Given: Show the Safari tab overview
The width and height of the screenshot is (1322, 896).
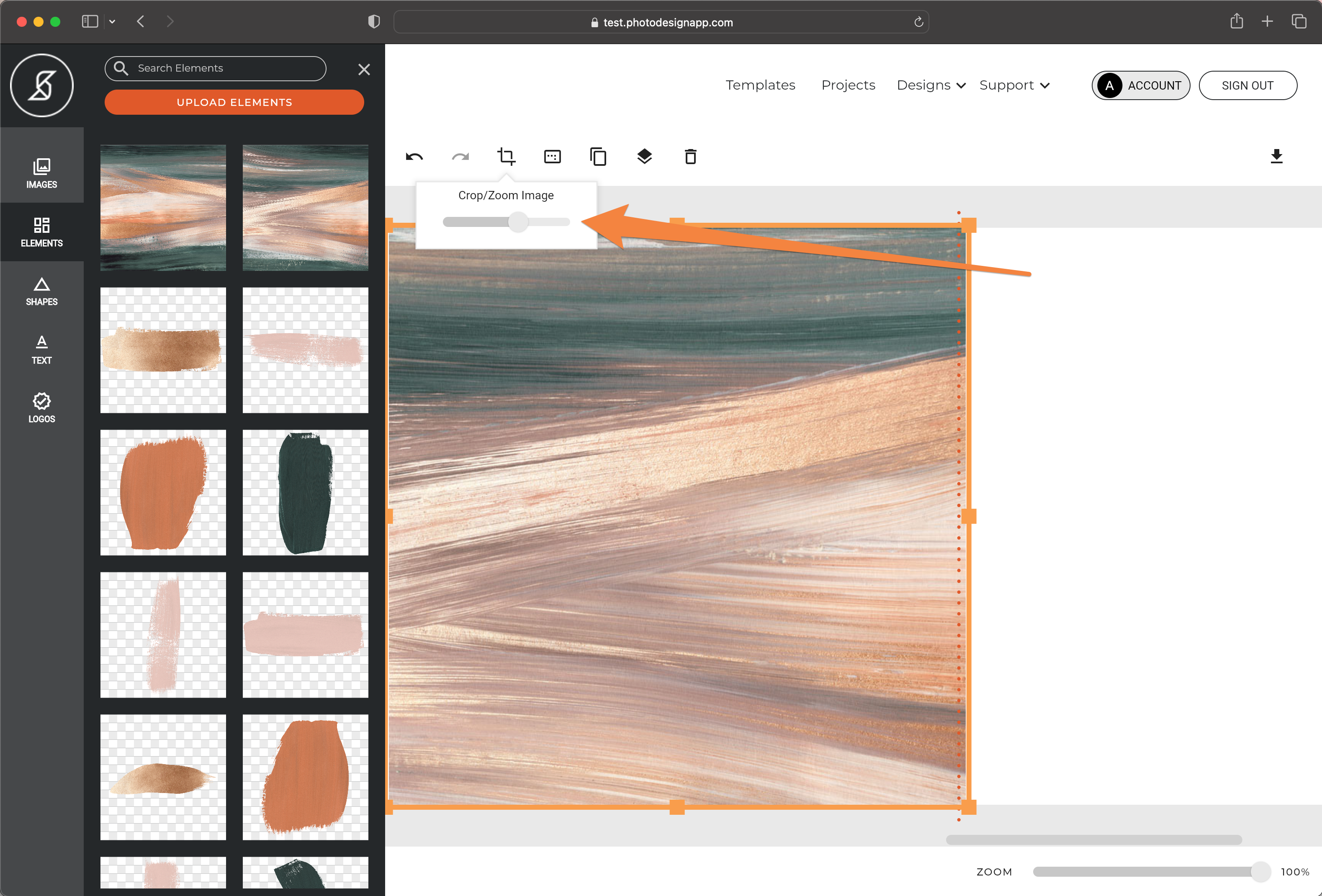Looking at the screenshot, I should pyautogui.click(x=1299, y=22).
